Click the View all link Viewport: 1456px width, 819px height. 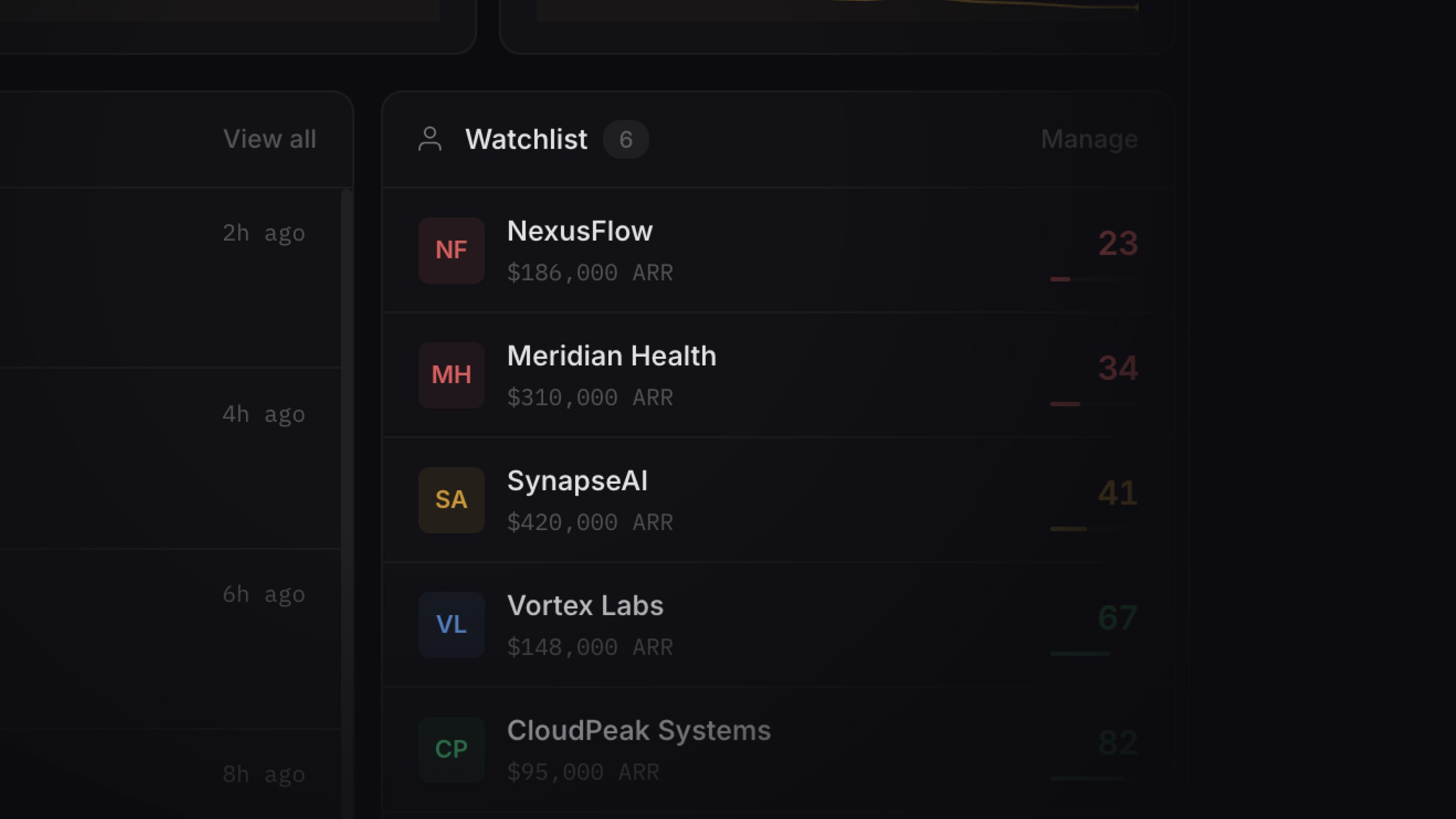(270, 140)
